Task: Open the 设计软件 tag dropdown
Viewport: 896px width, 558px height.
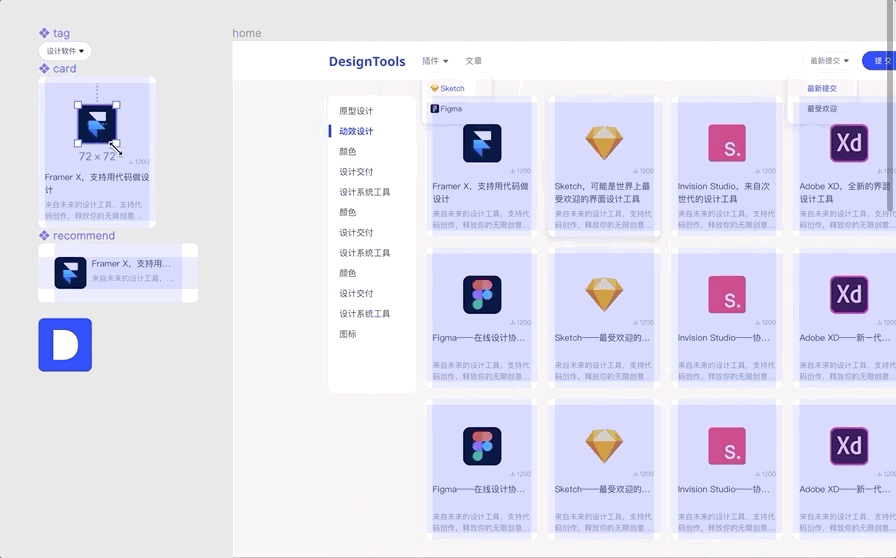Action: pos(65,51)
